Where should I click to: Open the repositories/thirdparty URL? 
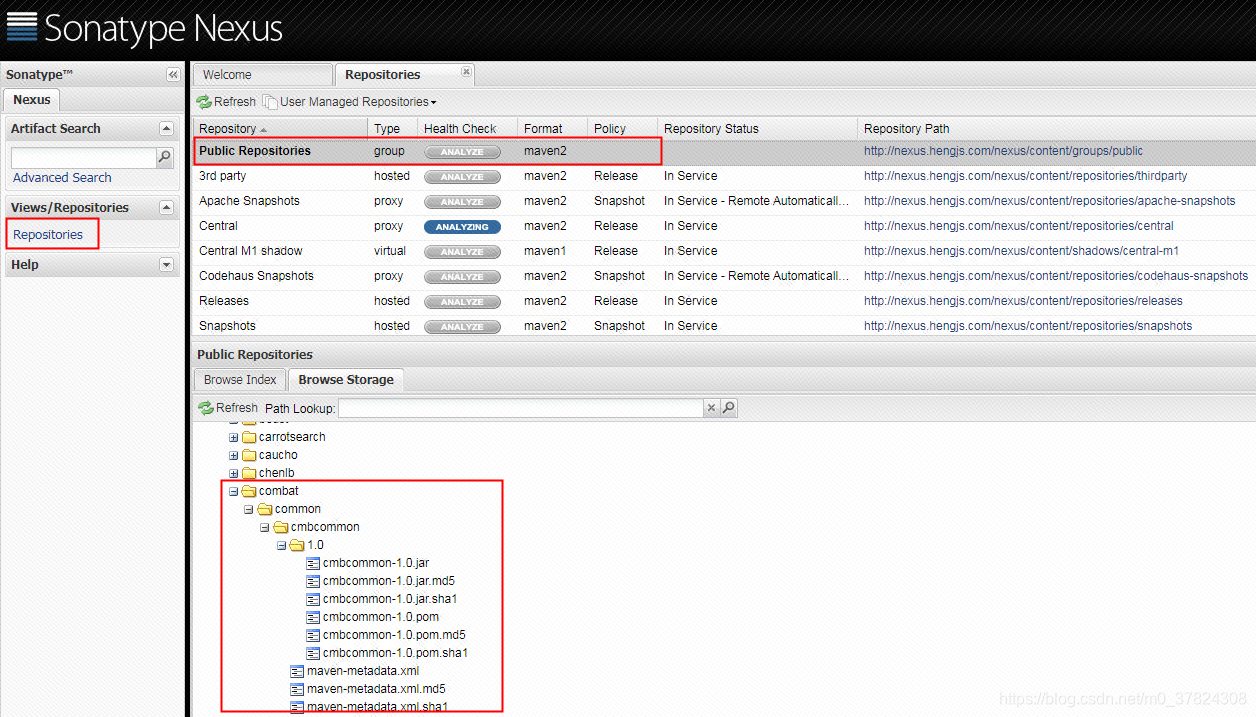point(1025,176)
